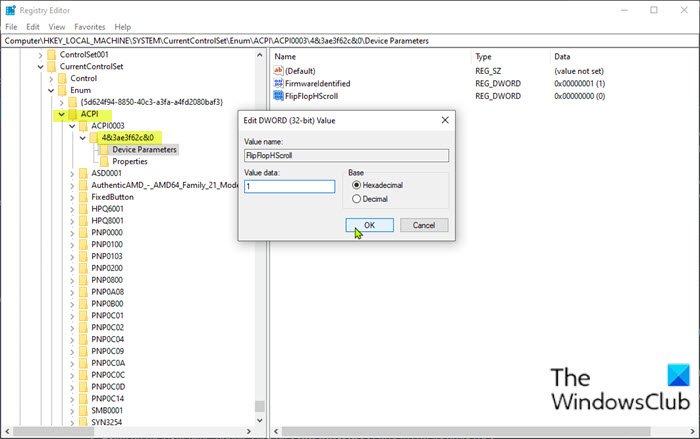Click the FixedButton folder icon
Viewport: 700px width, 439px height.
83,197
